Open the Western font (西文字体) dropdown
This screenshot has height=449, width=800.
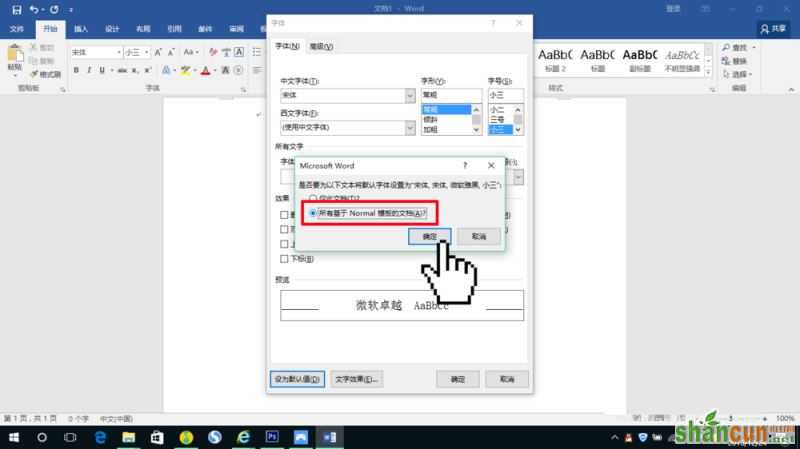pos(410,128)
